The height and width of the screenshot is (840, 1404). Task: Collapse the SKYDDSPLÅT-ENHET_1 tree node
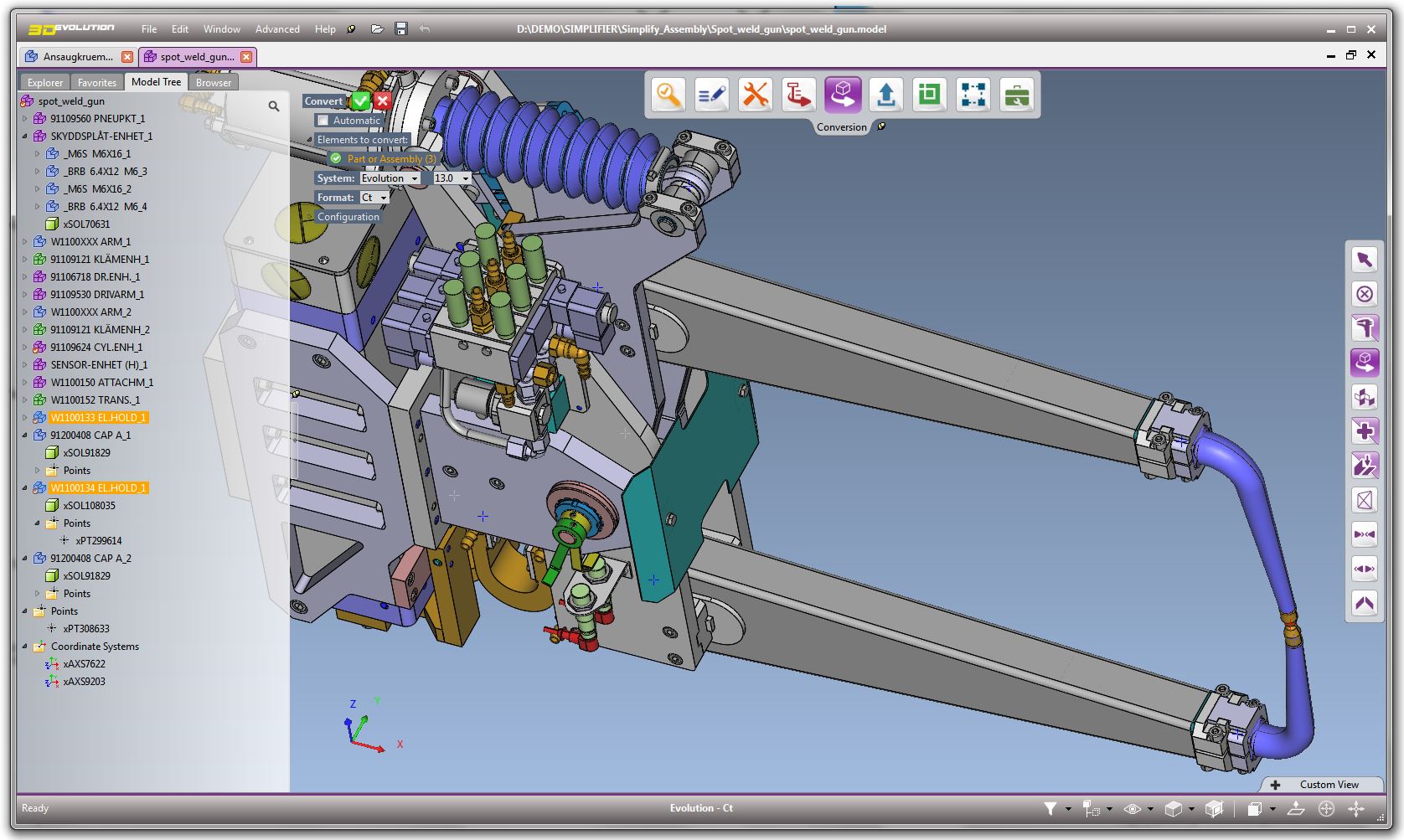coord(25,137)
